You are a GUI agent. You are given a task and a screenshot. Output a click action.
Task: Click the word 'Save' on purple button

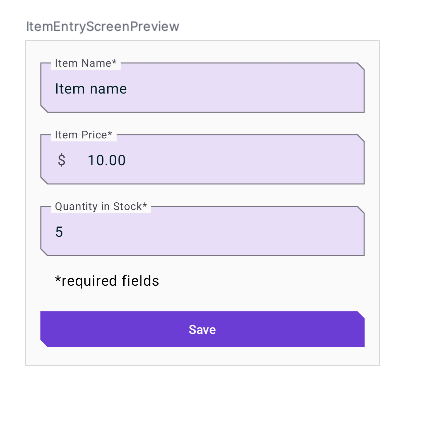[202, 330]
